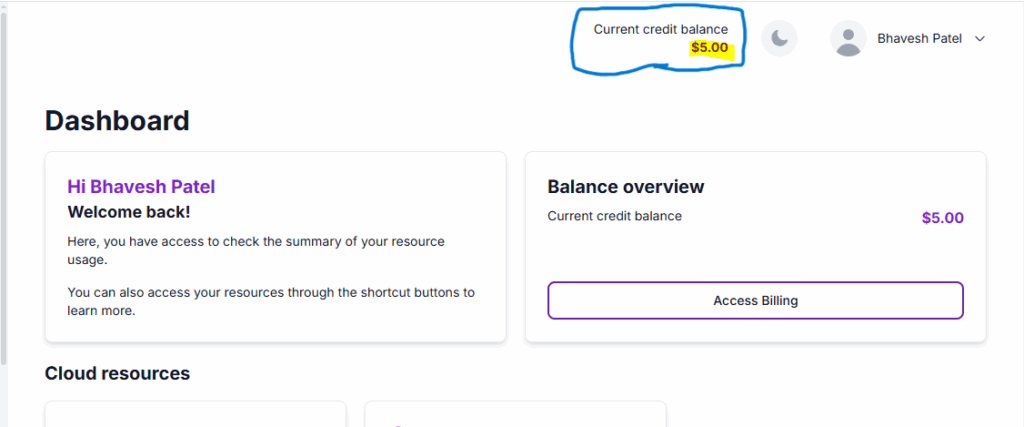
Task: Toggle dark mode with the moon icon
Action: tap(779, 39)
